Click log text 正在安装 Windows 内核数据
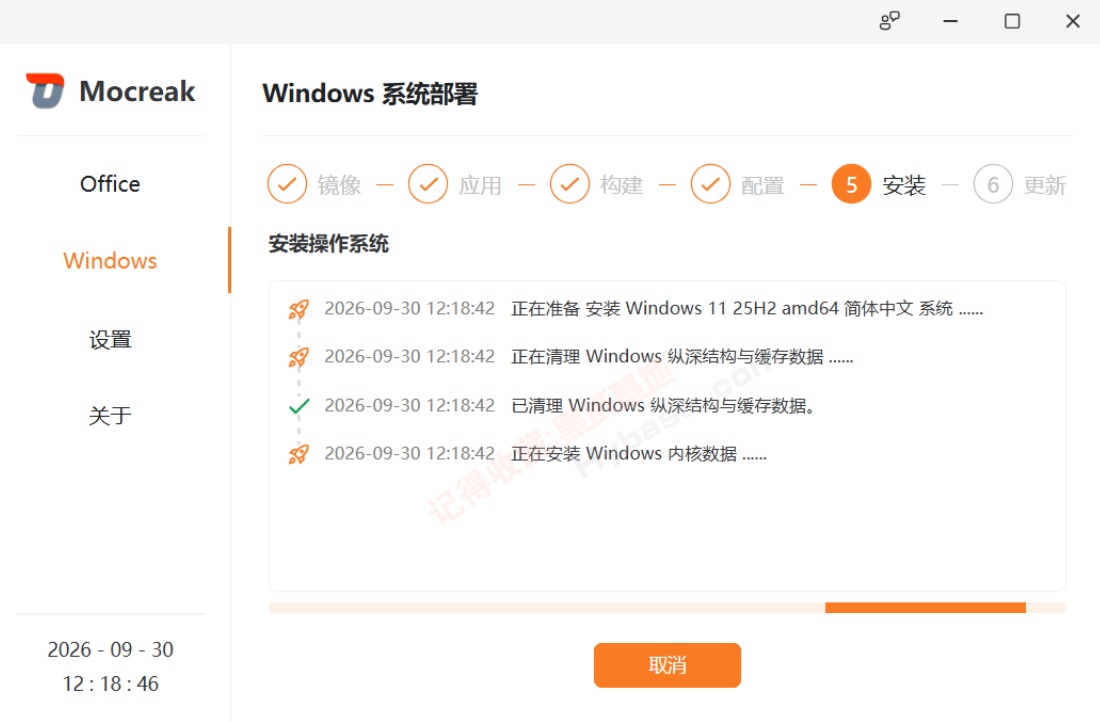 click(x=638, y=454)
